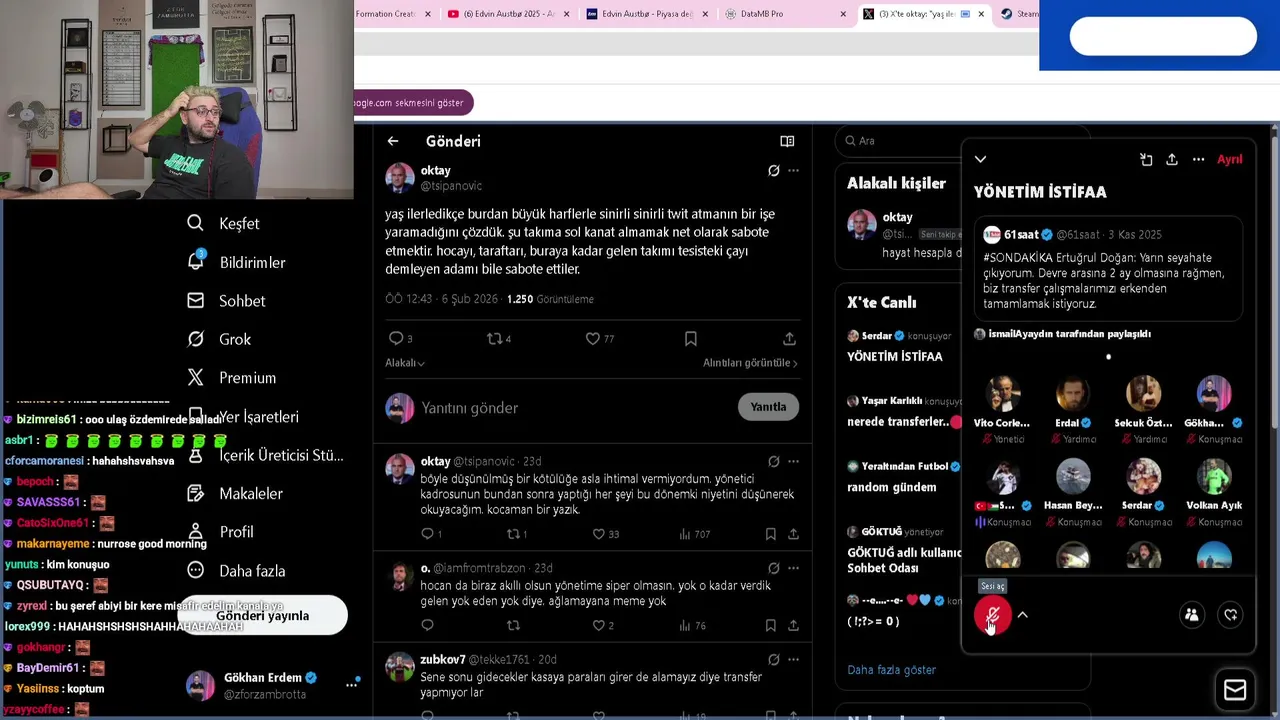This screenshot has width=1280, height=720.
Task: Switch to Edvin Austbø Piyasa değeri tab
Action: pos(646,14)
